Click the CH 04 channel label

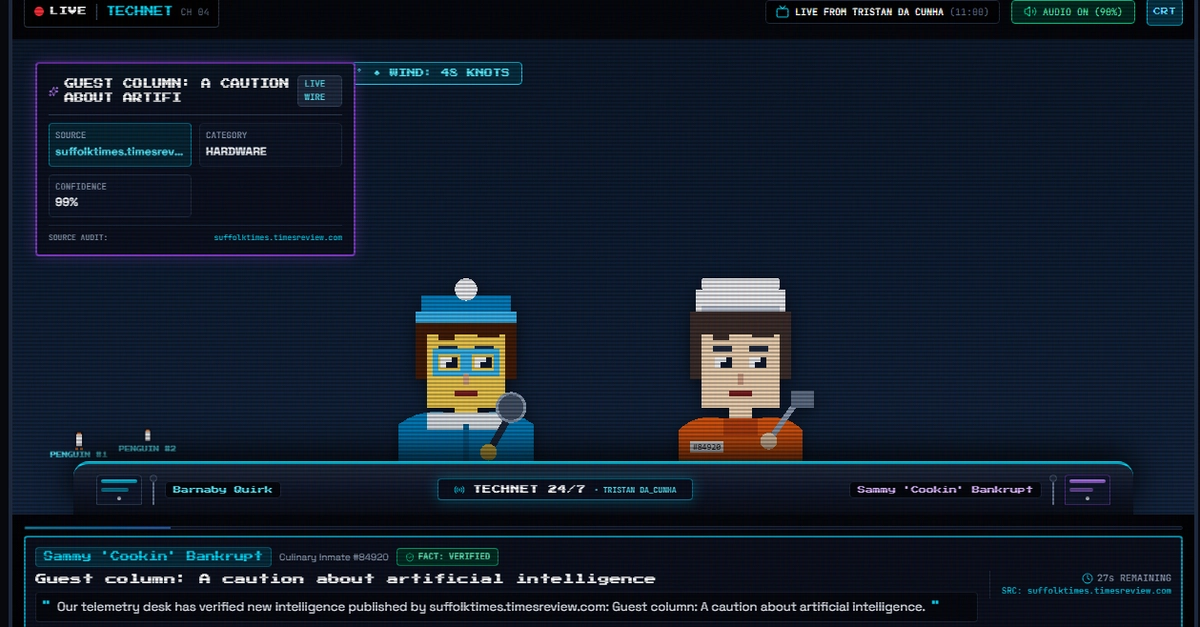point(194,12)
